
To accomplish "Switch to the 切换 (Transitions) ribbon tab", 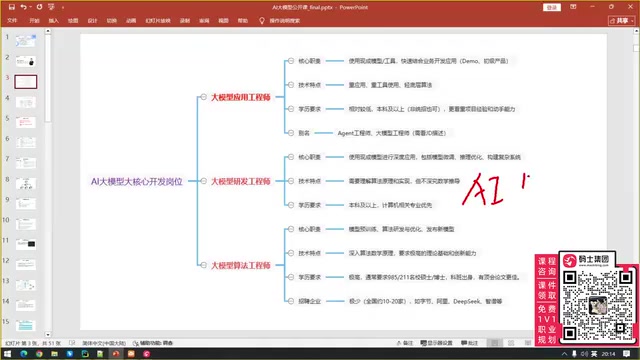I will click(111, 20).
